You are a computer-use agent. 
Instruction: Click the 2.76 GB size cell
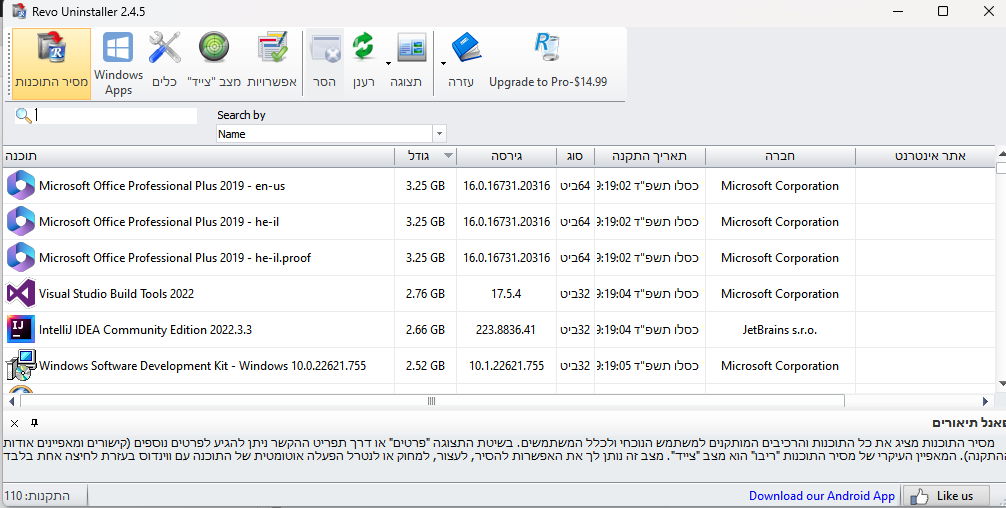click(425, 294)
